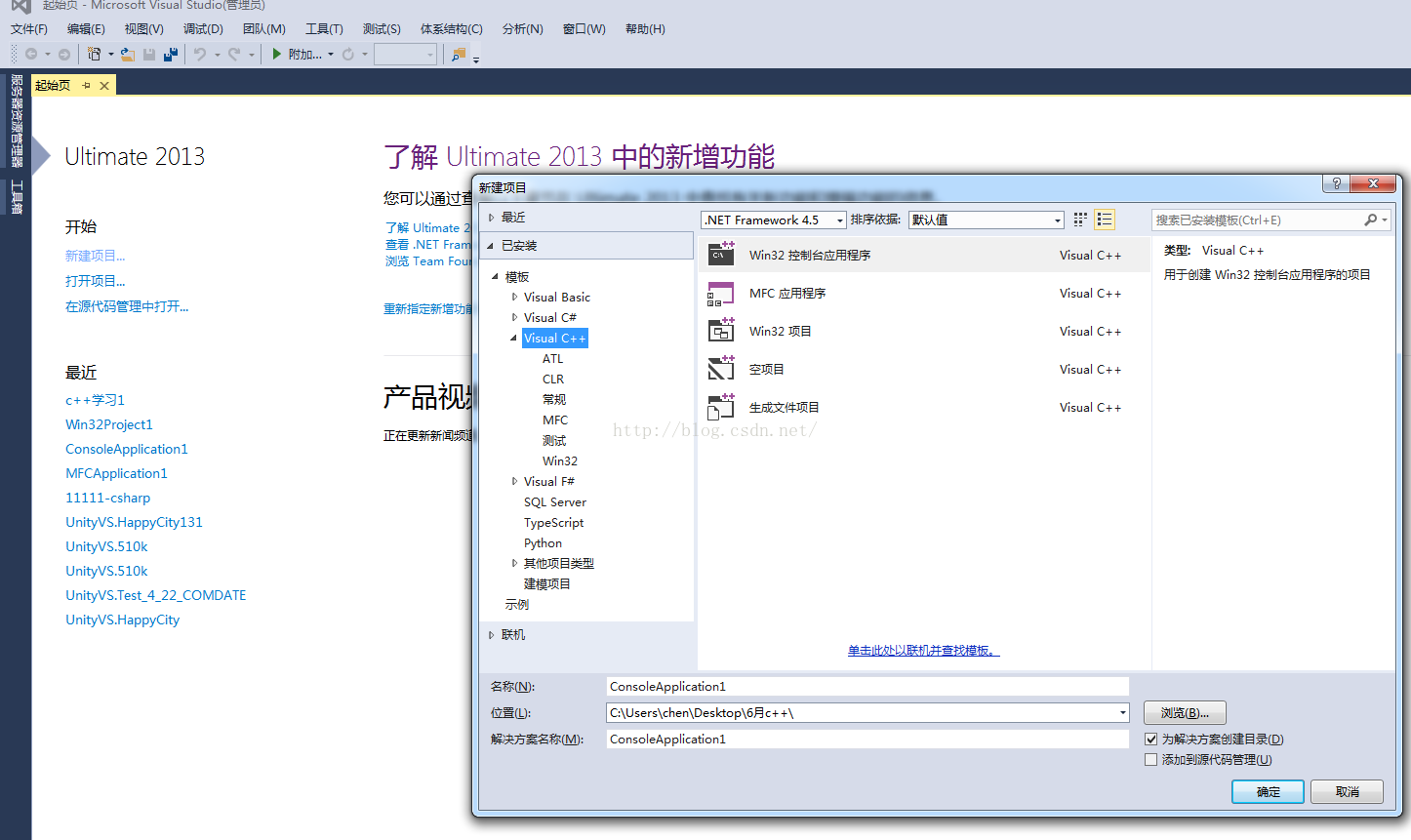Image resolution: width=1411 pixels, height=840 pixels.
Task: Switch template list to small icons view
Action: [1080, 220]
